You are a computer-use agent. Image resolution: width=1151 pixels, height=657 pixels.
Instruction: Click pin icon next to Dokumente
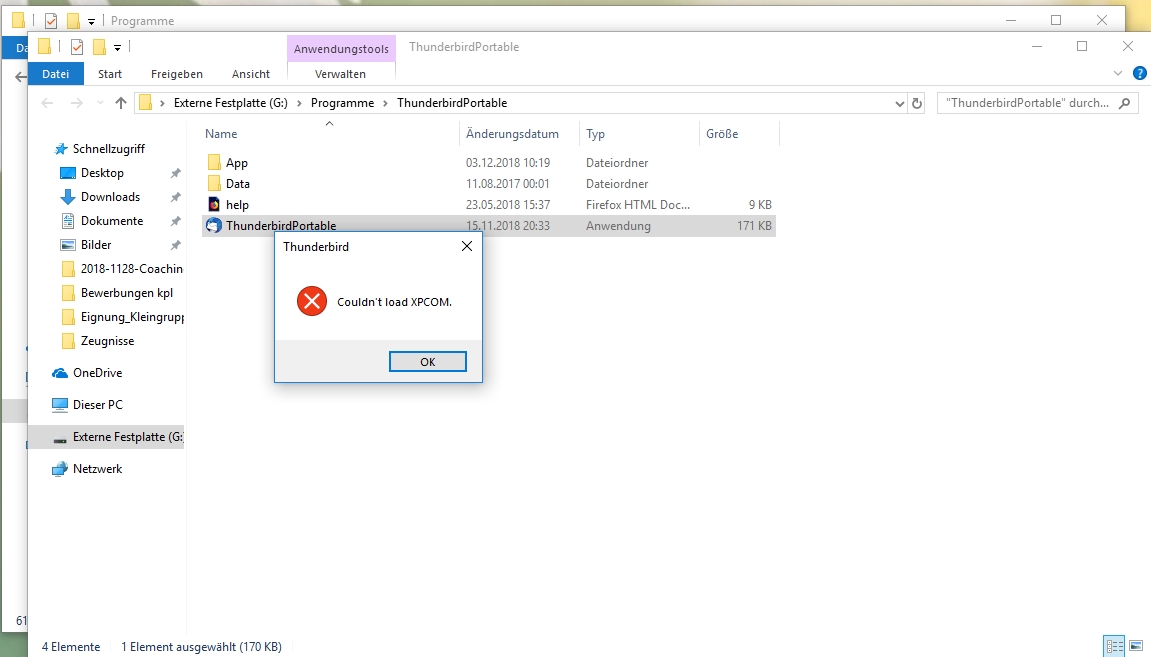(x=175, y=221)
